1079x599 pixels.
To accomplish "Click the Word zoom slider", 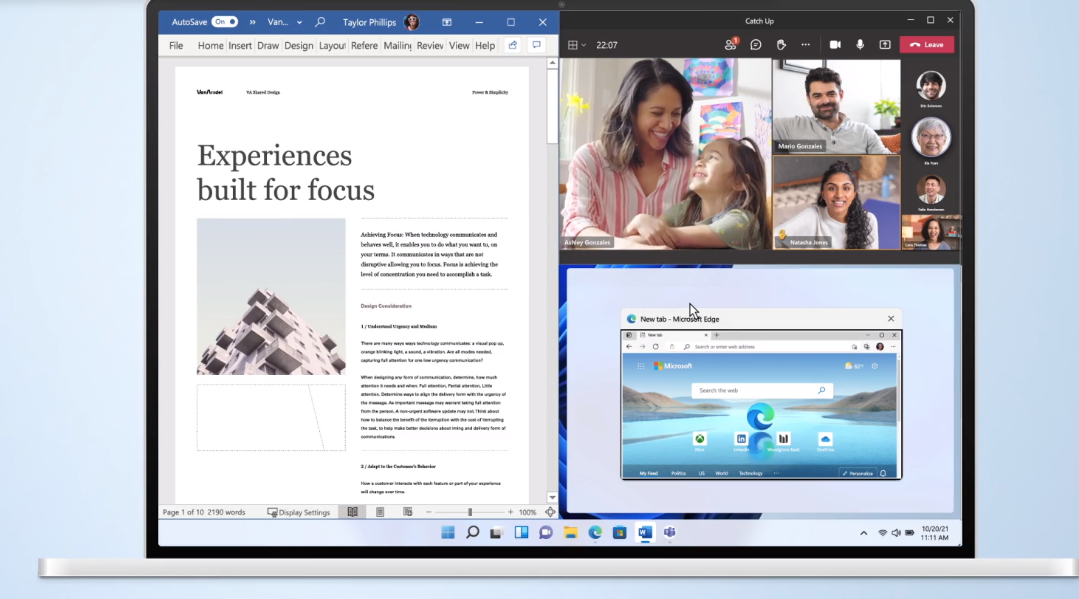I will (x=470, y=512).
